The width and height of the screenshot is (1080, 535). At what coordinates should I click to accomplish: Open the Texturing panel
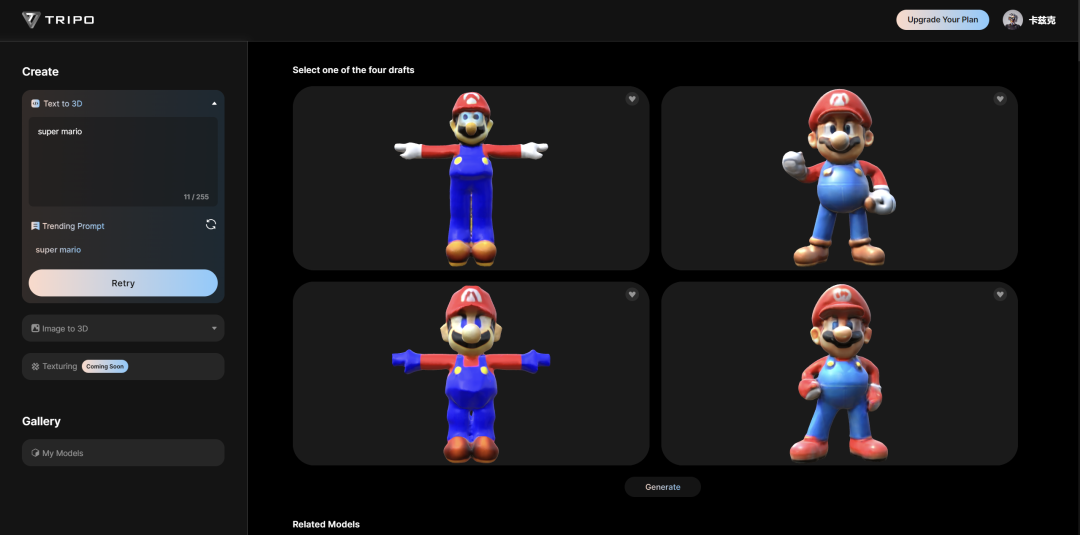coord(123,366)
